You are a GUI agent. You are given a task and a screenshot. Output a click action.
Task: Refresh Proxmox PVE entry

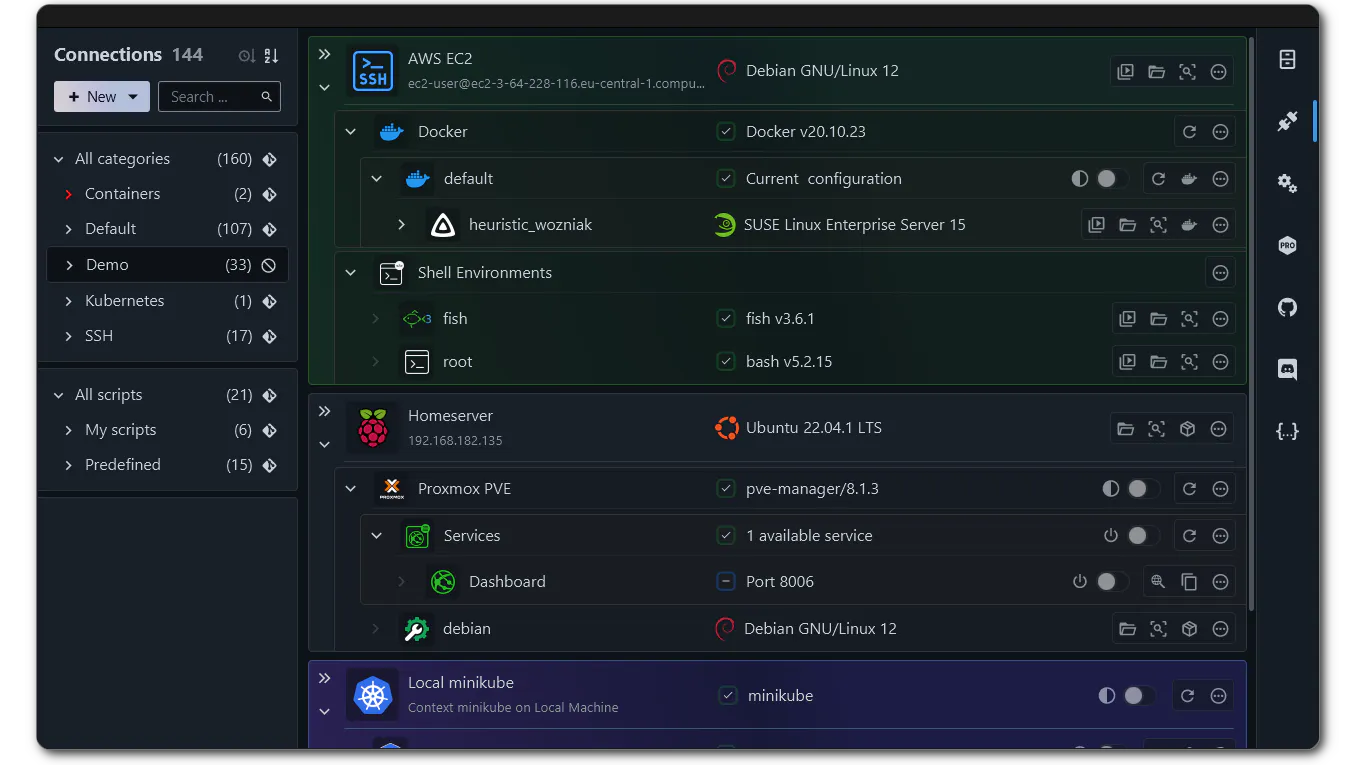(1189, 489)
